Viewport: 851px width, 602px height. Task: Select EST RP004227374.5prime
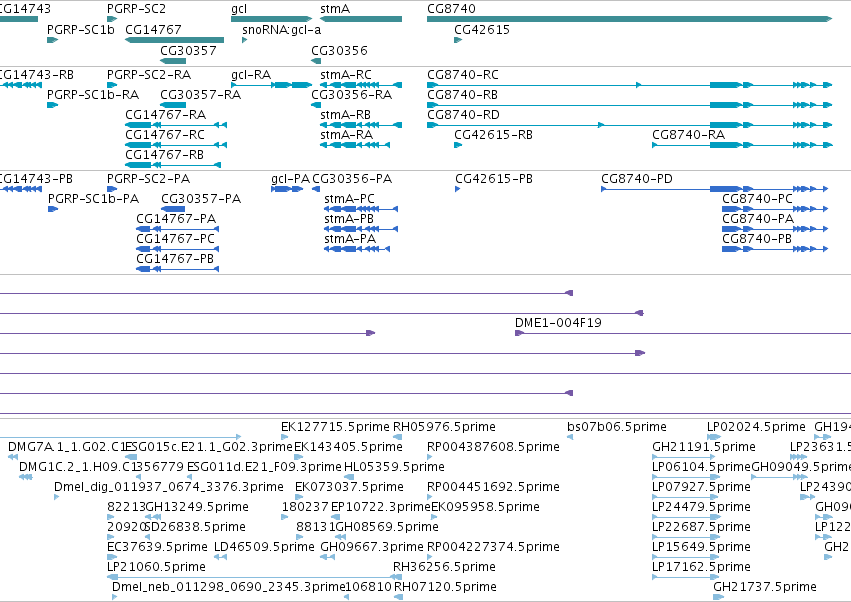coord(429,557)
